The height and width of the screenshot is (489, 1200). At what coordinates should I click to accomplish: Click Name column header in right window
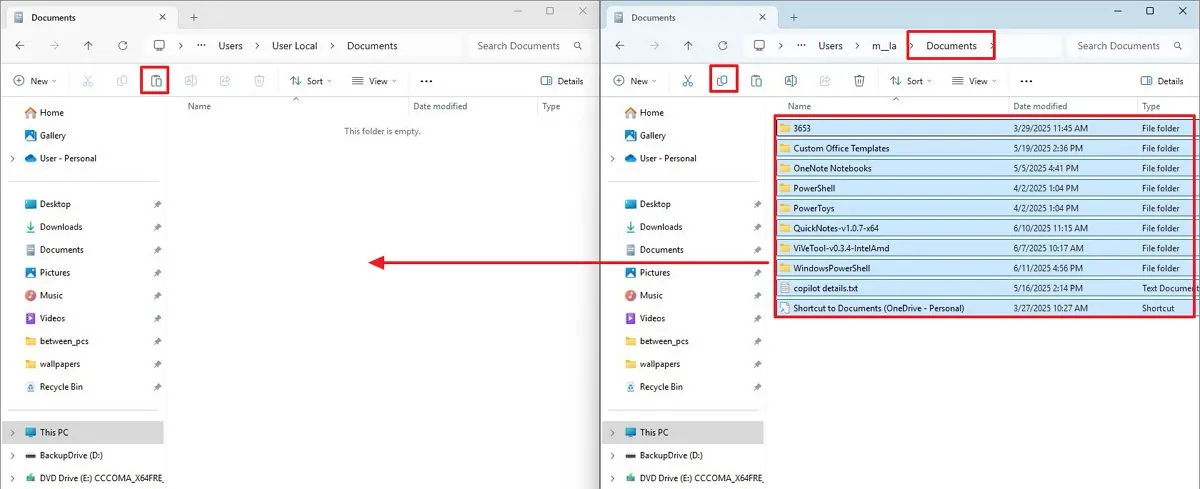tap(798, 106)
